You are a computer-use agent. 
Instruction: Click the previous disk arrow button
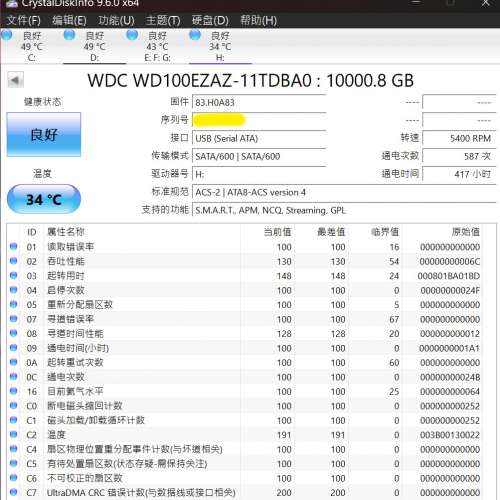[15, 80]
